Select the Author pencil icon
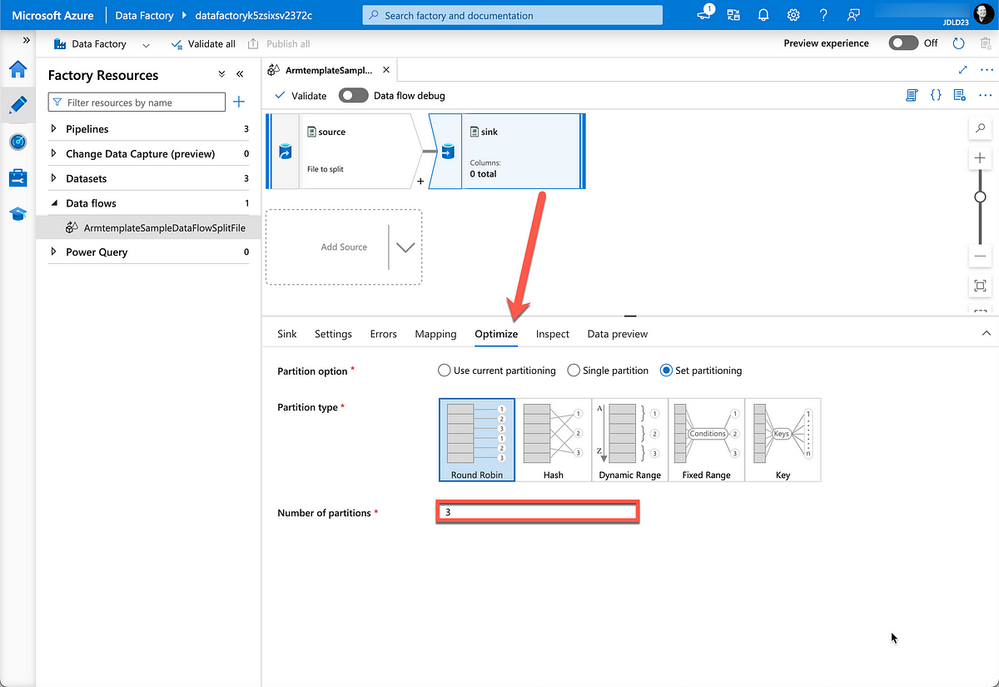 pos(18,105)
